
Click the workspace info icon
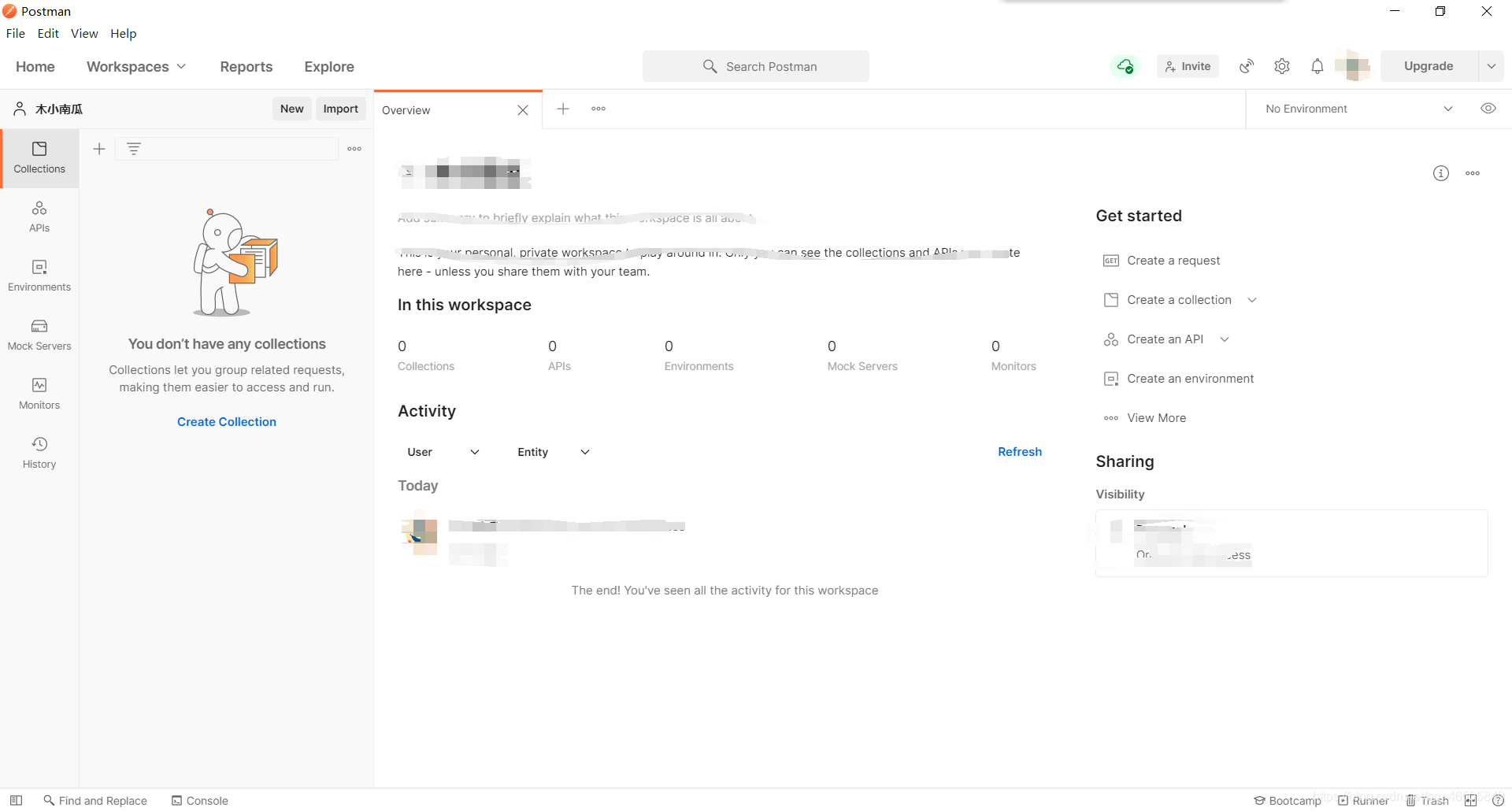[x=1441, y=173]
